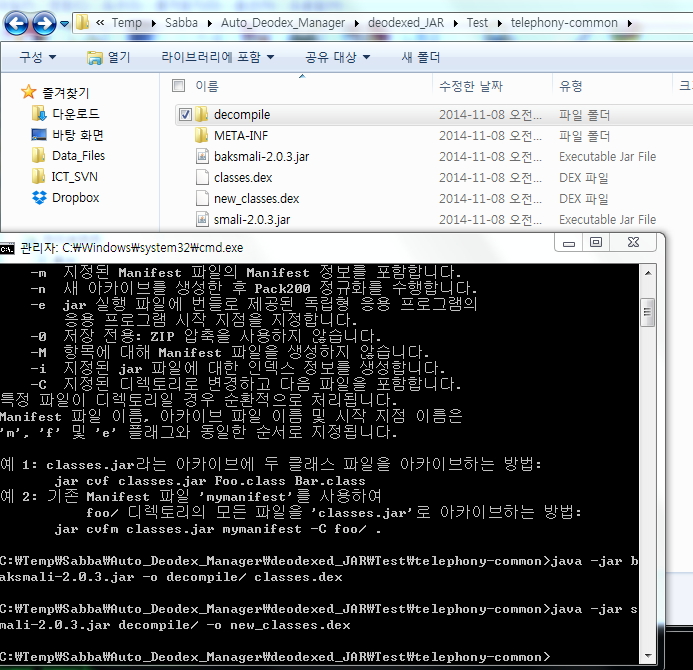This screenshot has height=670, width=693.
Task: Click the META-INF folder icon
Action: coord(202,135)
